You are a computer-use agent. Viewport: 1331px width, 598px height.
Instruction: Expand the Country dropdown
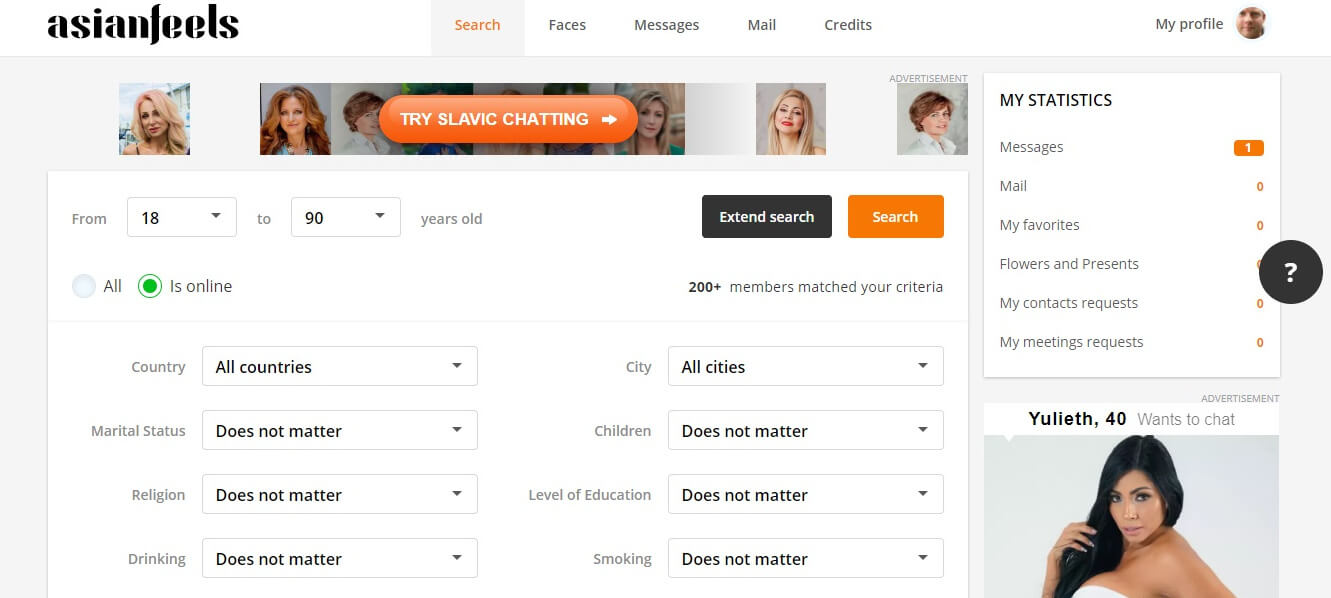[x=340, y=366]
